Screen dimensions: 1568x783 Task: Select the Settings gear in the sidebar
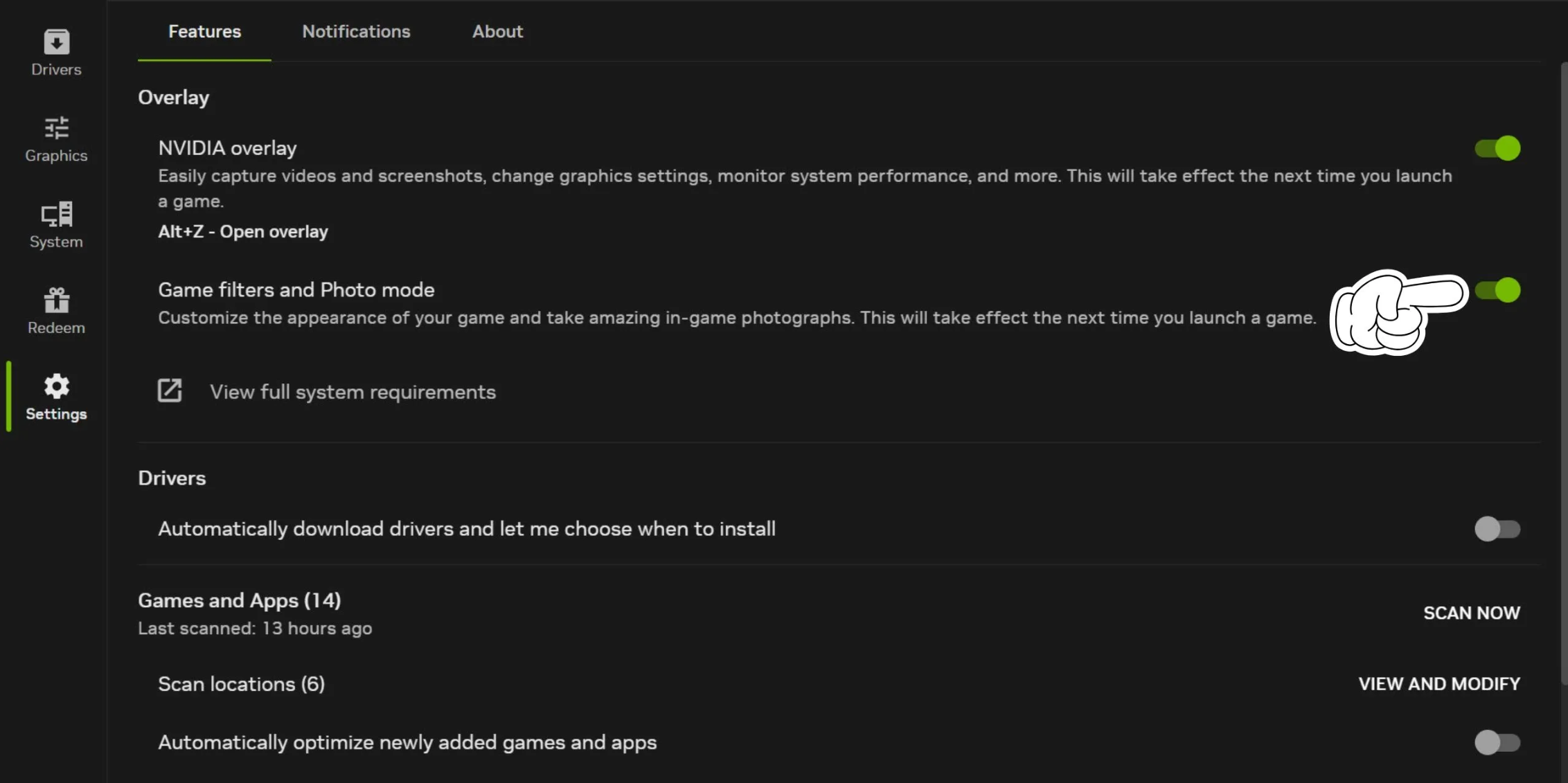pos(56,386)
